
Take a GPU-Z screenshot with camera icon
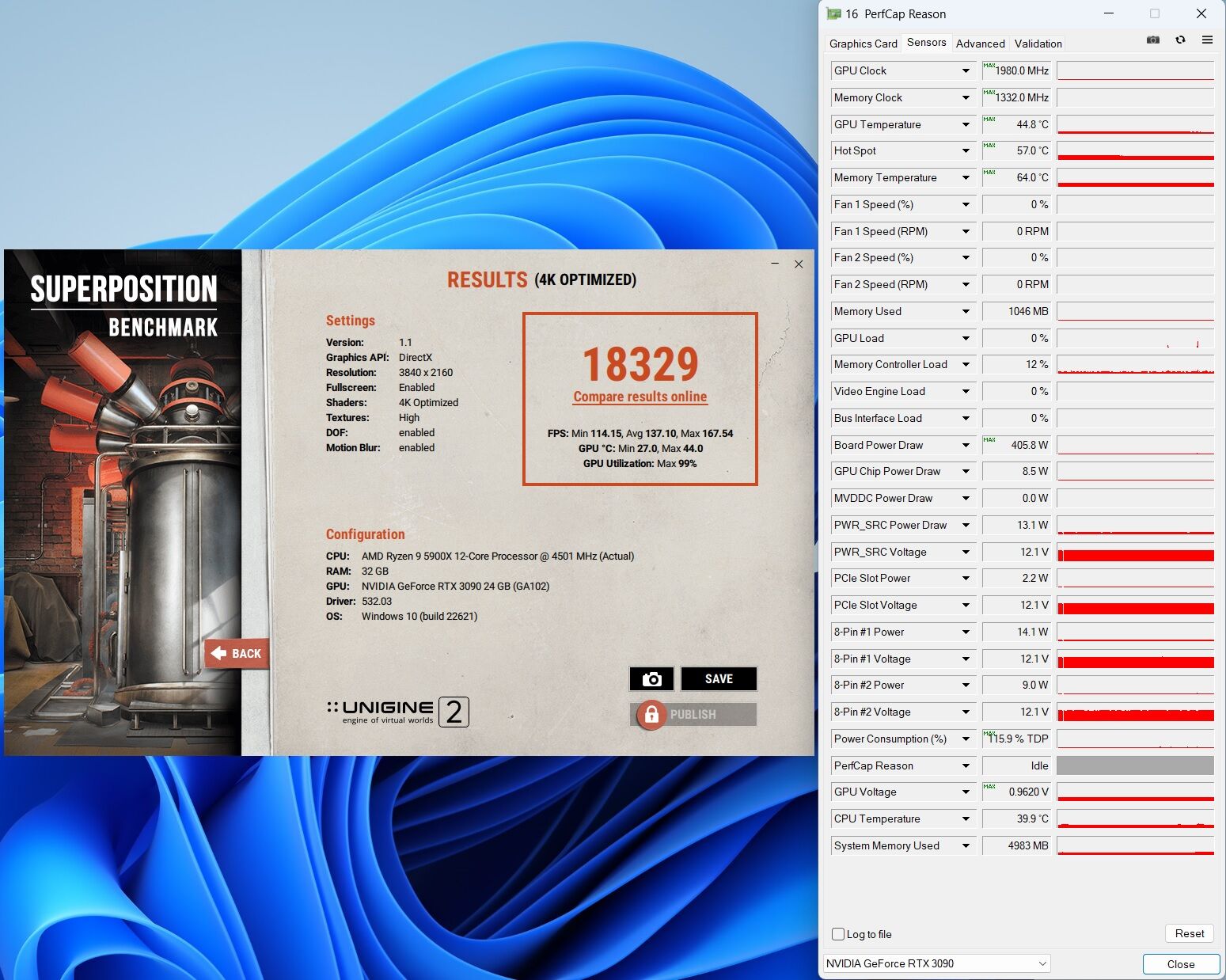point(1153,40)
